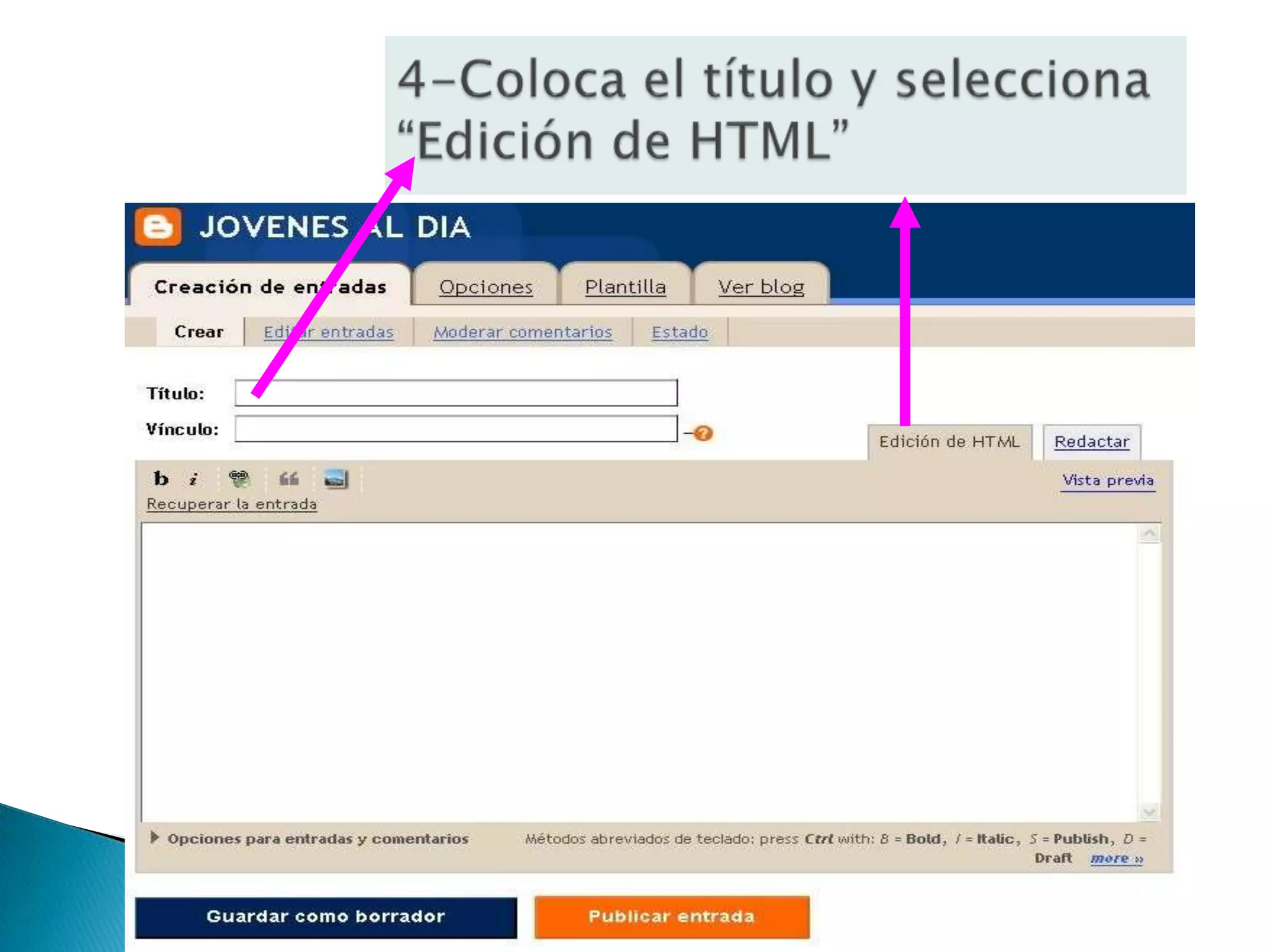Click Guardar como borrador button
The height and width of the screenshot is (952, 1270).
pyautogui.click(x=326, y=917)
